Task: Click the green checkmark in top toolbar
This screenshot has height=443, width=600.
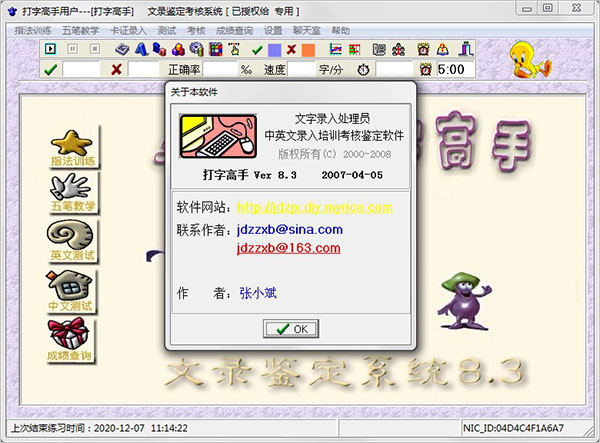Action: point(257,50)
